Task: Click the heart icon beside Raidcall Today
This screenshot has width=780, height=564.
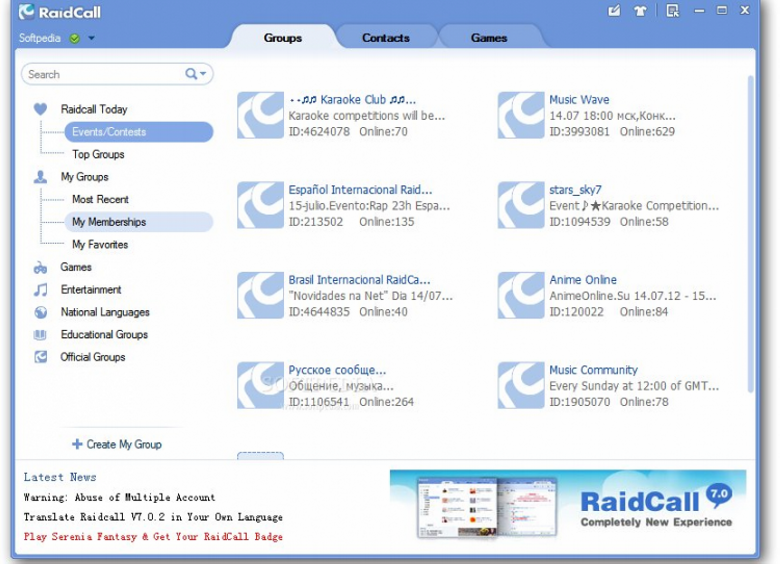Action: [40, 109]
